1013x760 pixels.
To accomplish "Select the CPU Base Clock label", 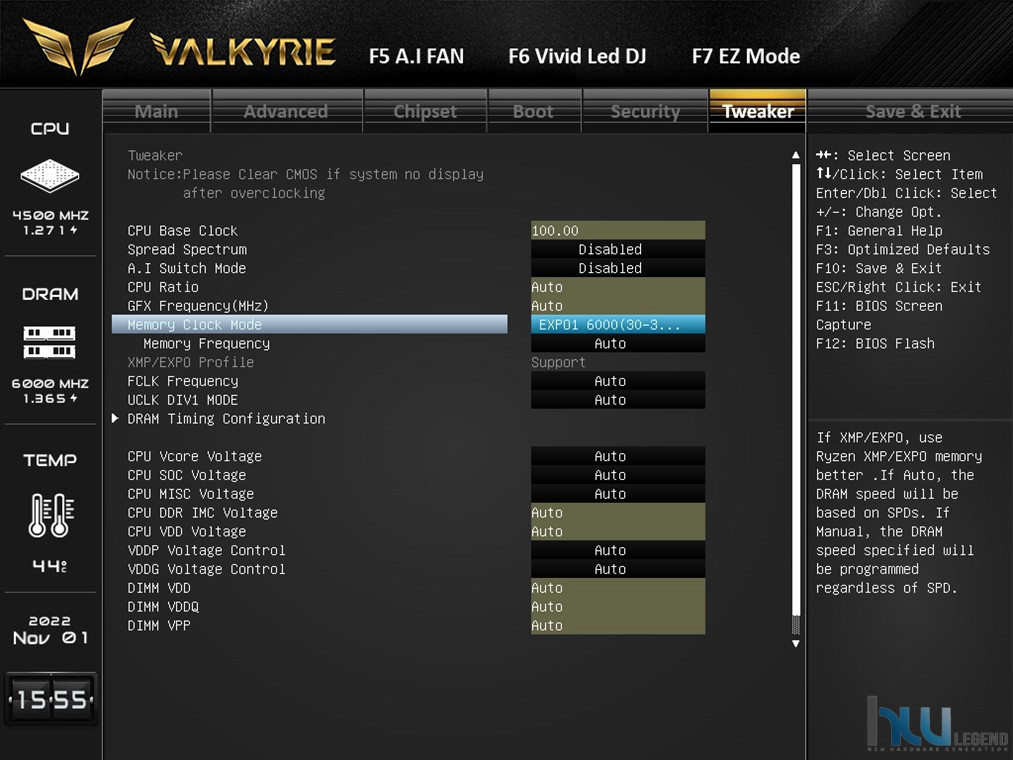I will tap(183, 231).
